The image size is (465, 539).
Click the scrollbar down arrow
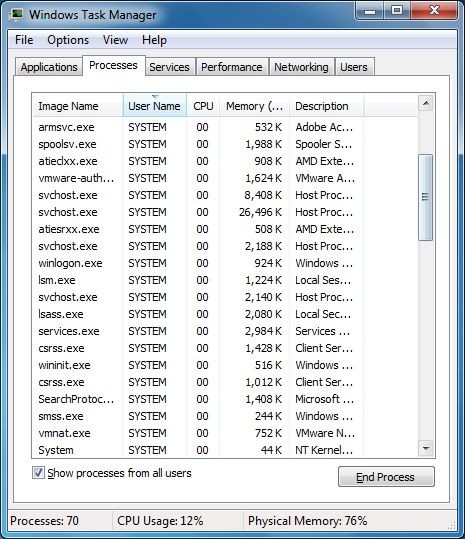pyautogui.click(x=426, y=448)
